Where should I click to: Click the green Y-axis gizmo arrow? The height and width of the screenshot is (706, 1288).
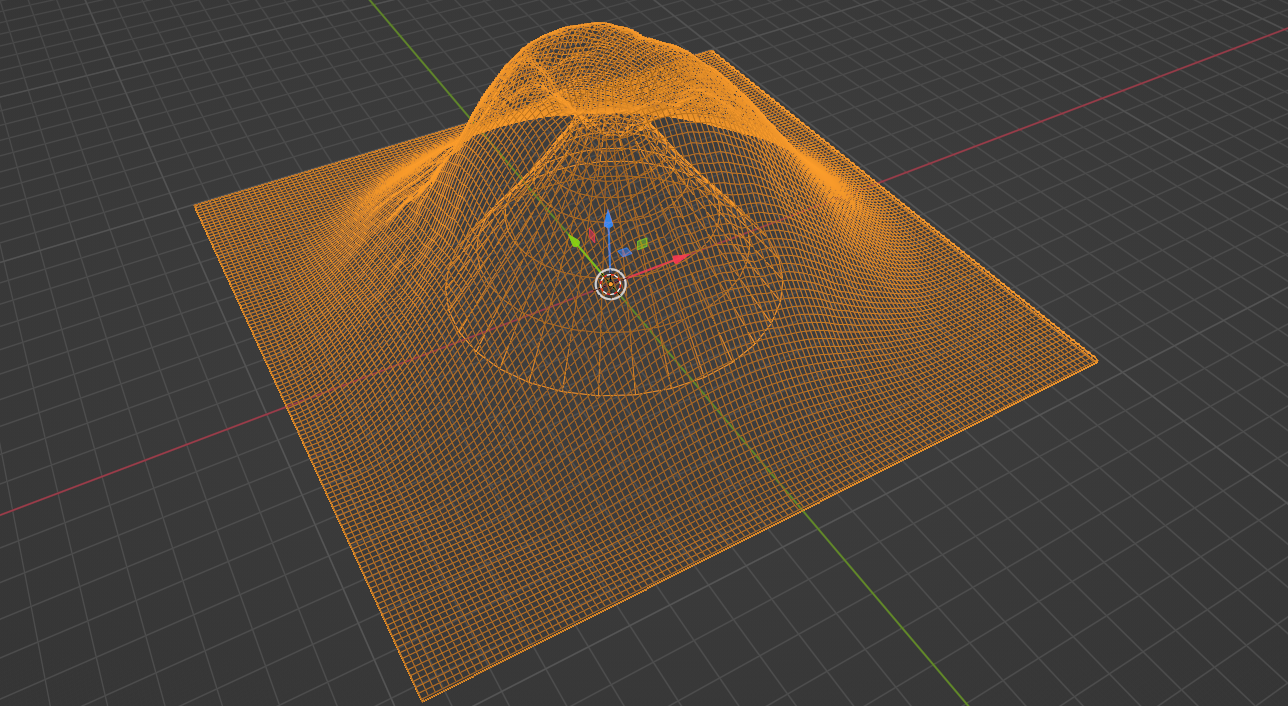point(575,241)
